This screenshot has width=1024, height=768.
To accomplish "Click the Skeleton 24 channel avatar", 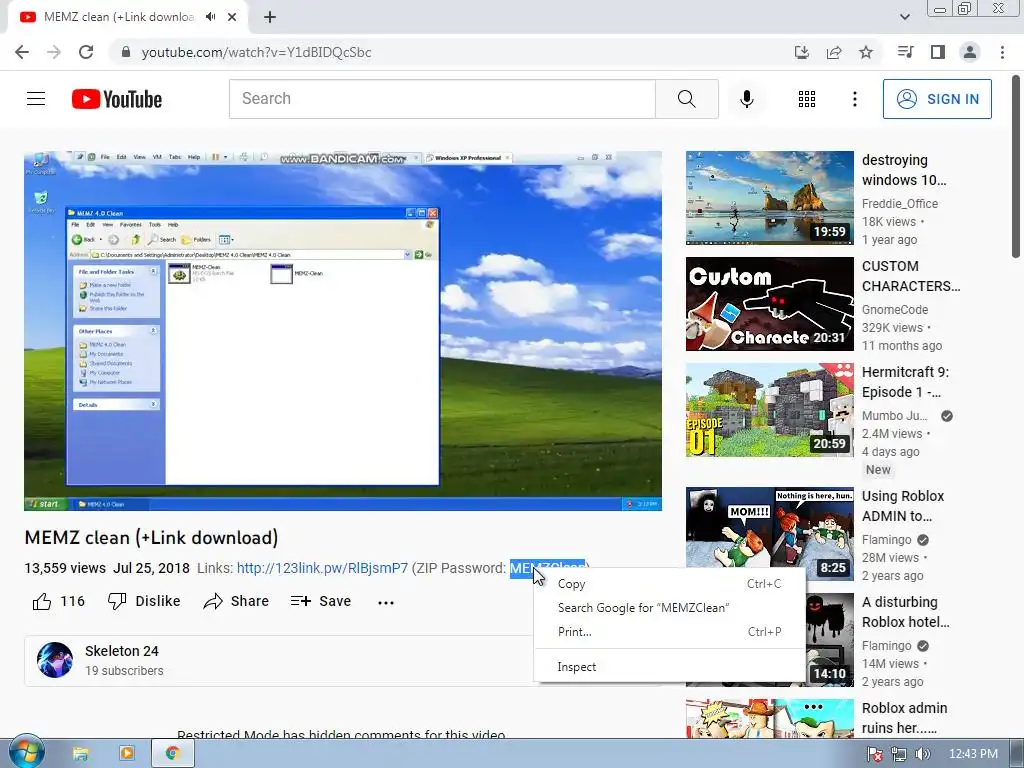I will tap(55, 660).
